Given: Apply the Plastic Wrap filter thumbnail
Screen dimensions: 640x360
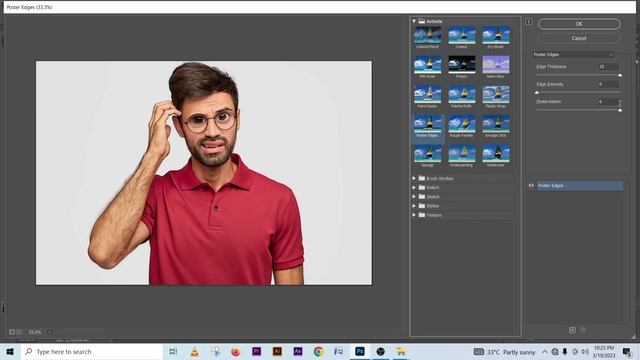Looking at the screenshot, I should [x=496, y=94].
